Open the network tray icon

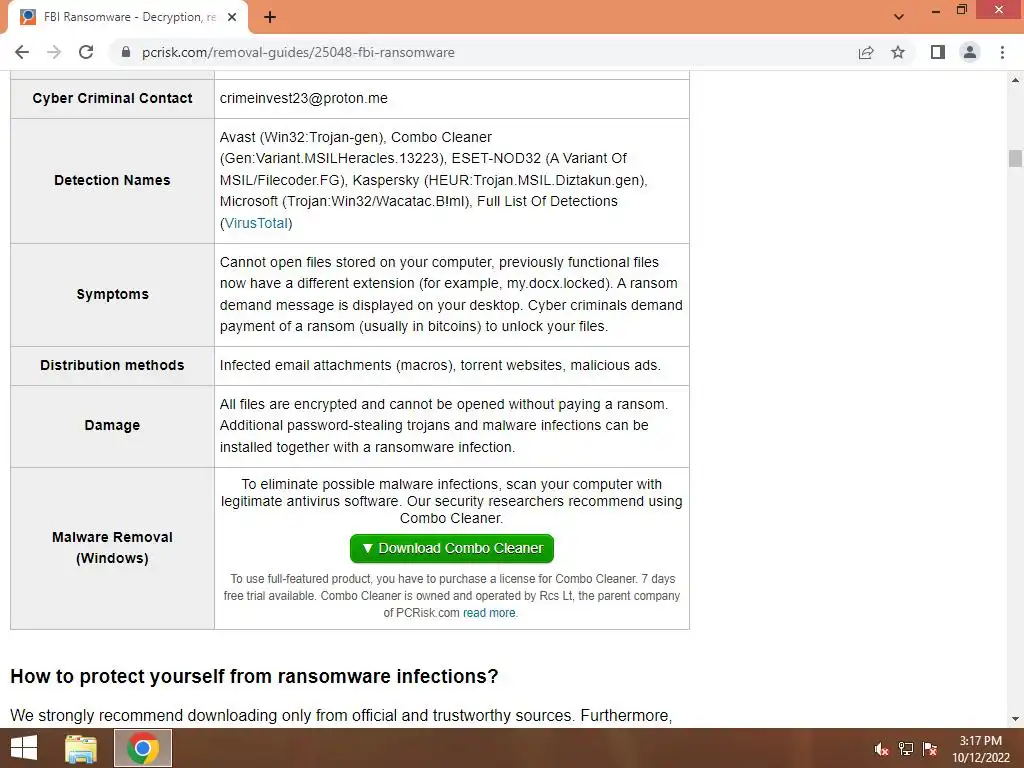[x=906, y=749]
